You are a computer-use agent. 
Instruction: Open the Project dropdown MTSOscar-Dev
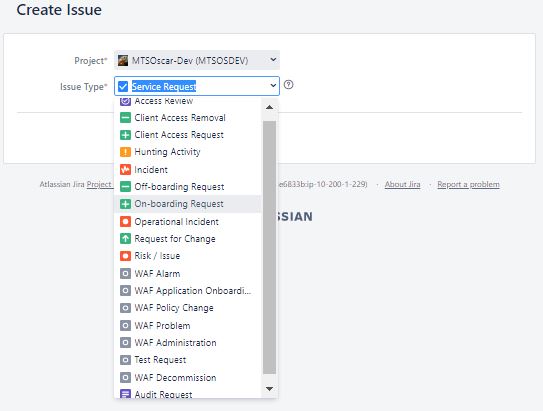pyautogui.click(x=197, y=60)
